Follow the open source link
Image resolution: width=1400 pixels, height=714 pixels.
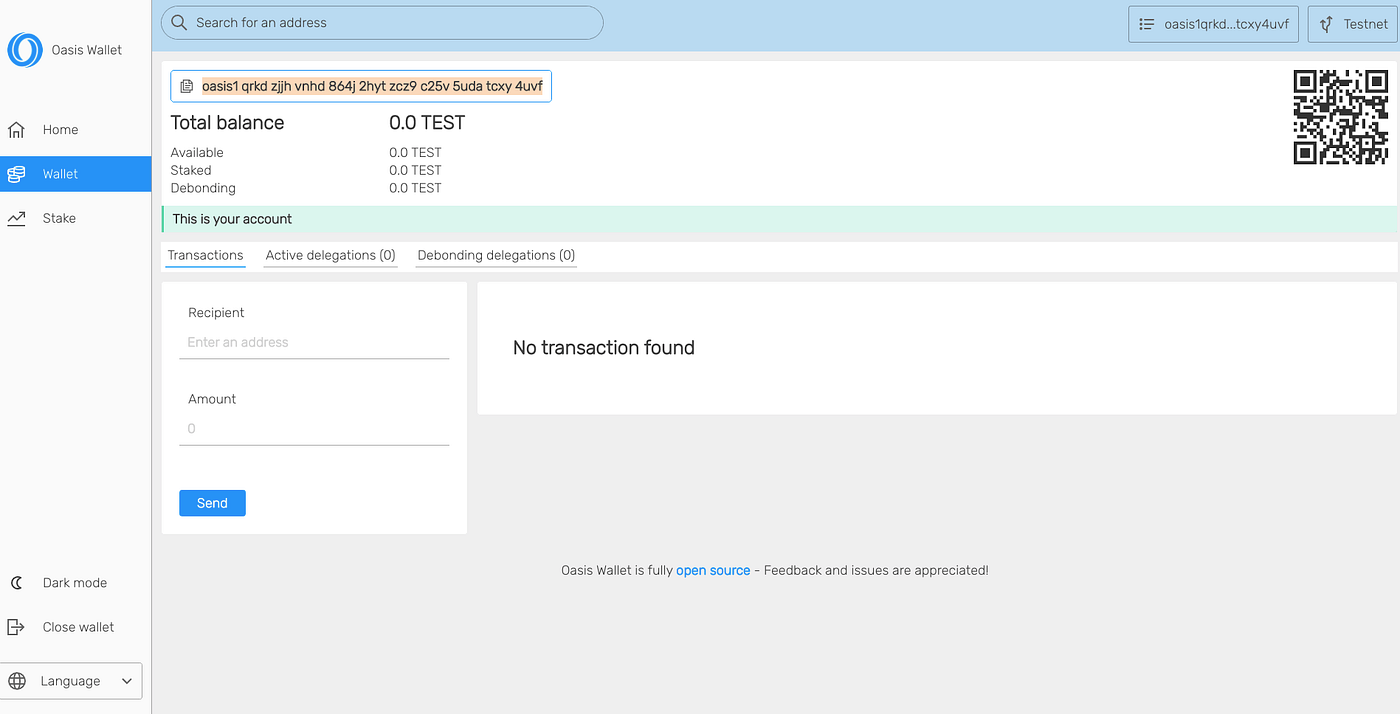[x=713, y=570]
